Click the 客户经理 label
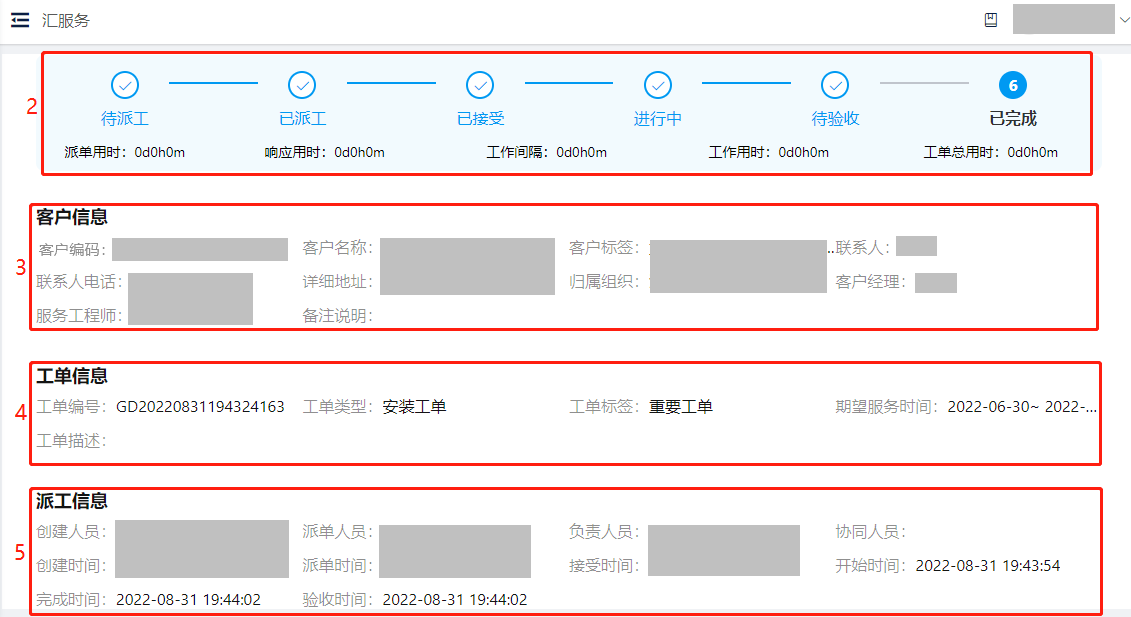 pos(871,281)
